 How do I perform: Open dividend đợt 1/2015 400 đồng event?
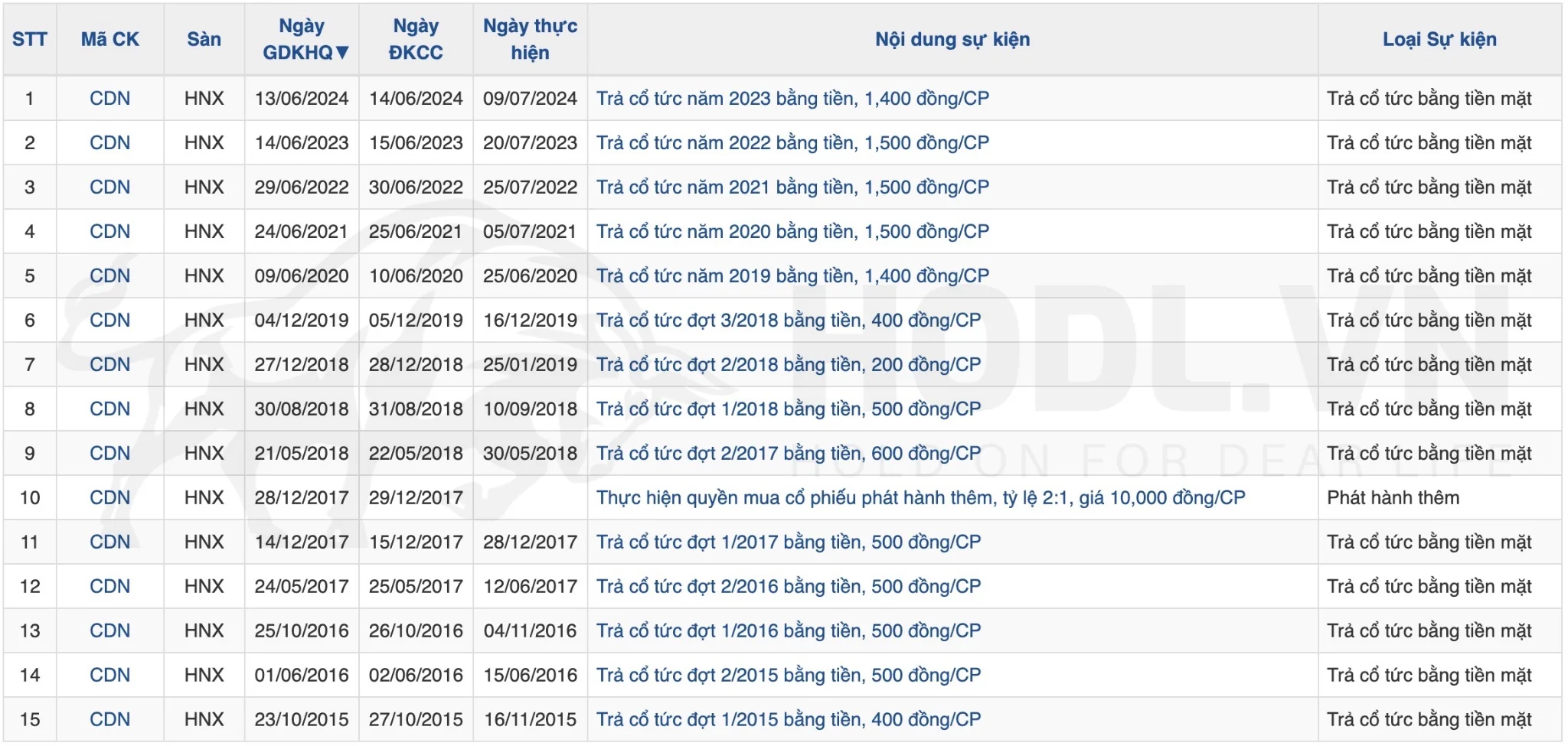[789, 720]
